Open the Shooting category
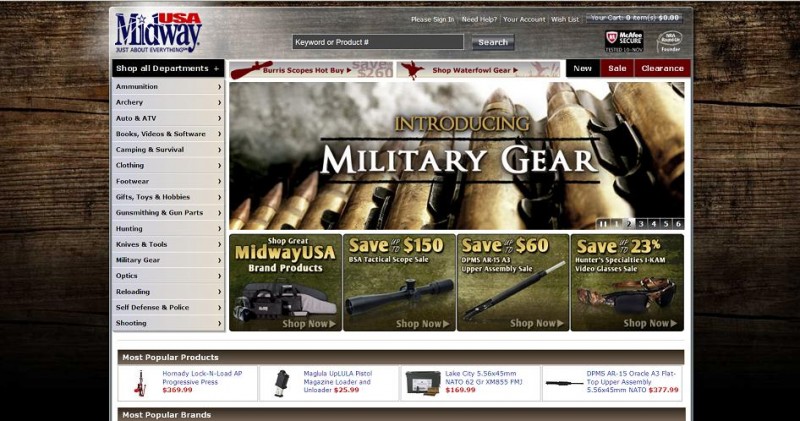This screenshot has height=421, width=800. click(x=168, y=323)
